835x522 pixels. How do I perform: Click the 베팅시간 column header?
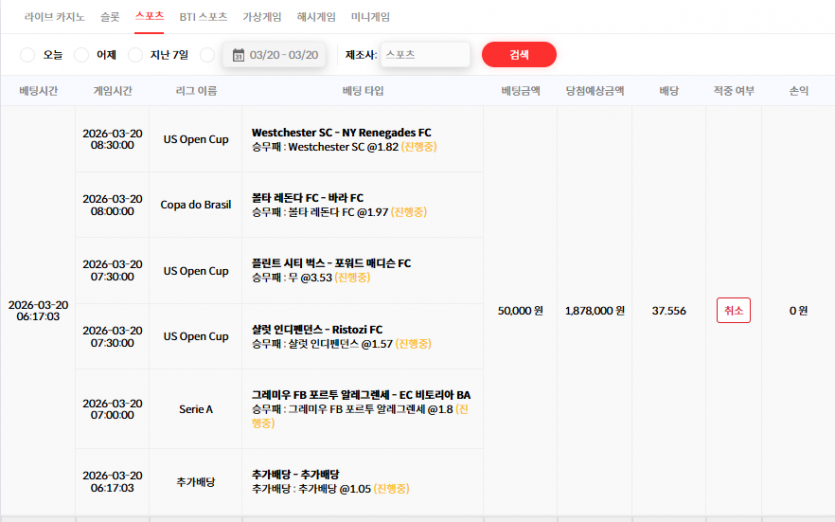[38, 91]
